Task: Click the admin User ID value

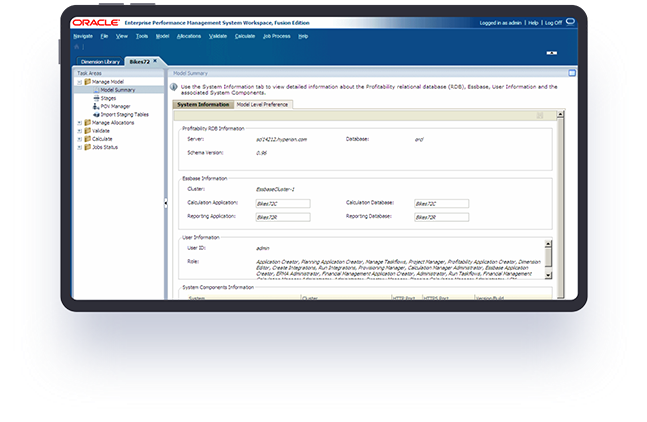Action: click(x=263, y=248)
